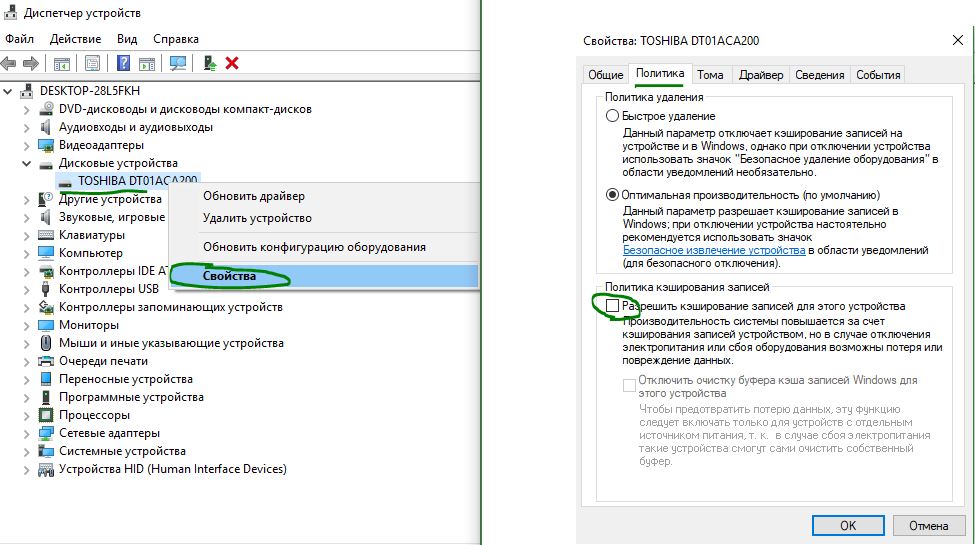977x545 pixels.
Task: Select the Быстрое удаление radio button
Action: [x=613, y=116]
